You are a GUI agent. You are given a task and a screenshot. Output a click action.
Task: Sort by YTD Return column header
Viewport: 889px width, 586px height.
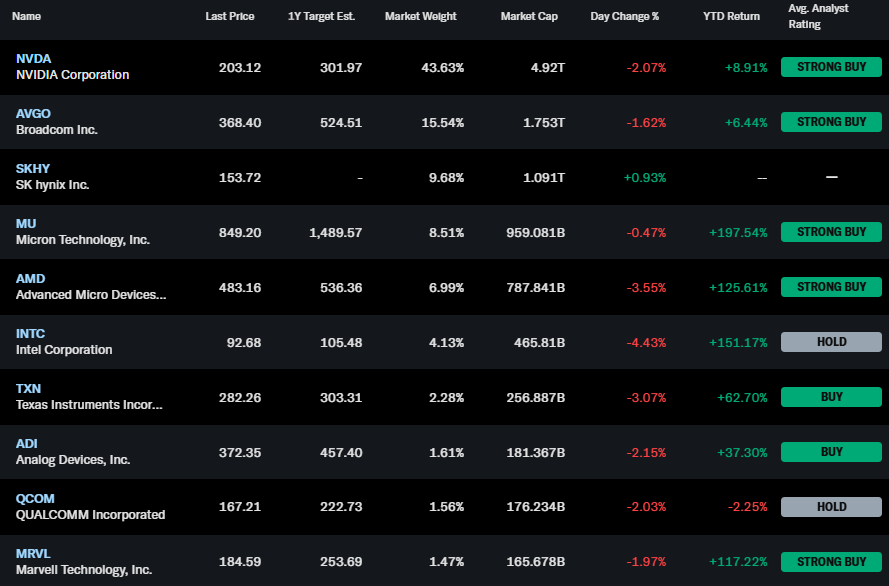[x=731, y=16]
